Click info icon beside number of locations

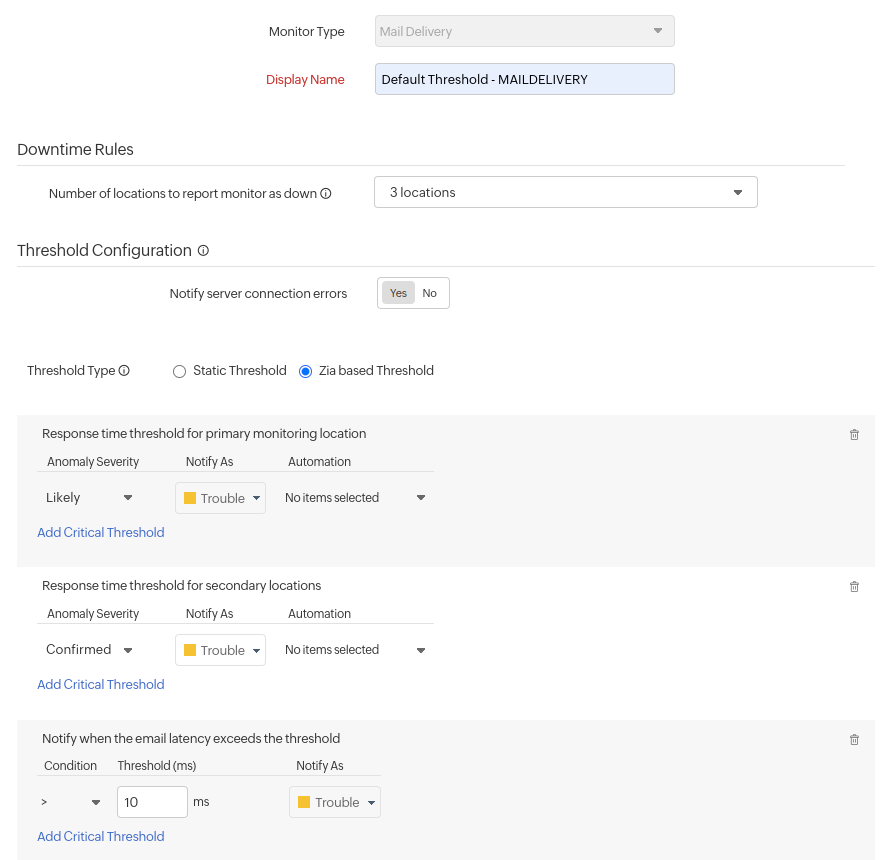pos(326,194)
